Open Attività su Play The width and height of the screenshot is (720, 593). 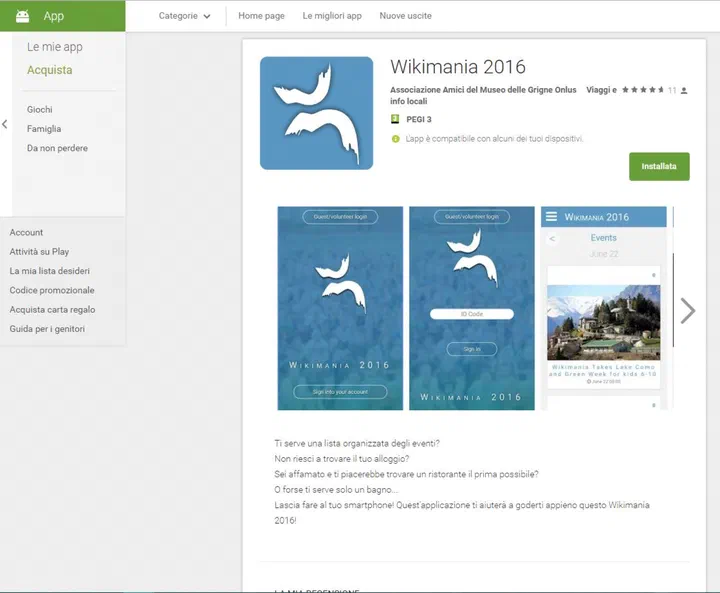[39, 252]
